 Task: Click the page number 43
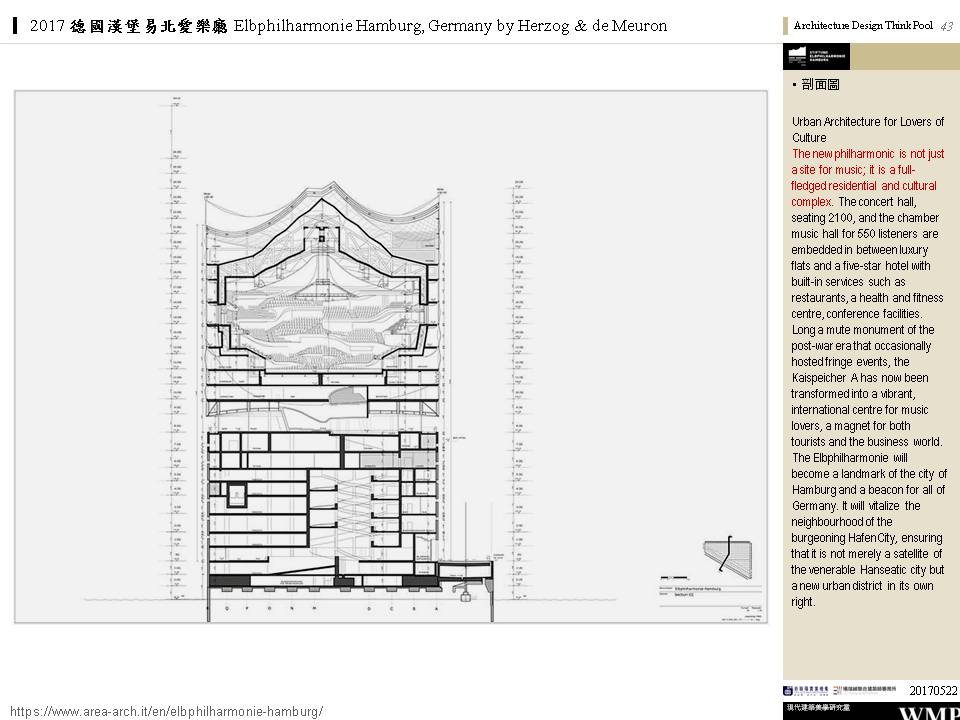[x=946, y=26]
